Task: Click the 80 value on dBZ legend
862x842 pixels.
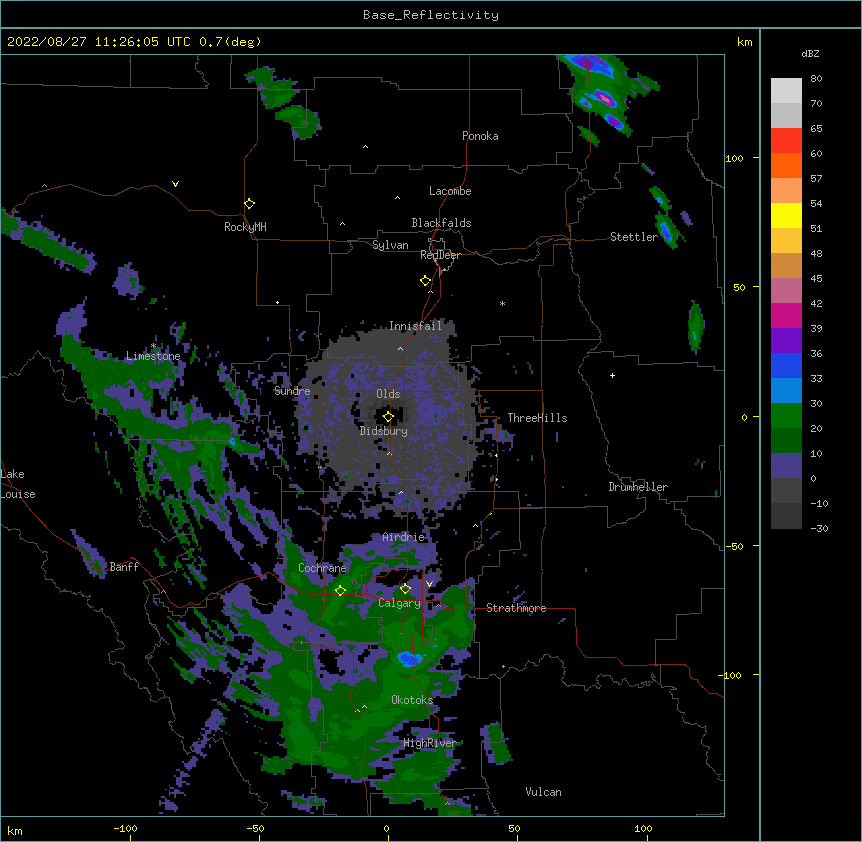Action: [x=816, y=79]
